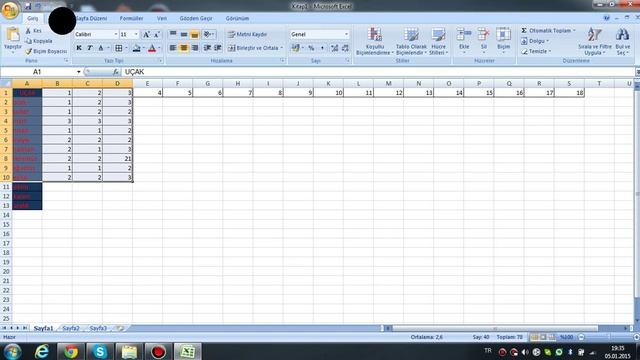Toggle align text right

tap(195, 48)
